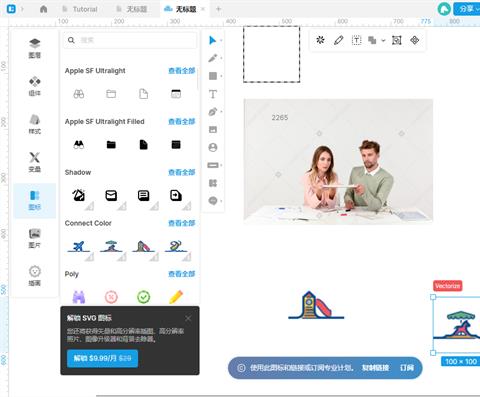This screenshot has height=397, width=480.
Task: Close the SVG unlock popup
Action: coord(188,318)
